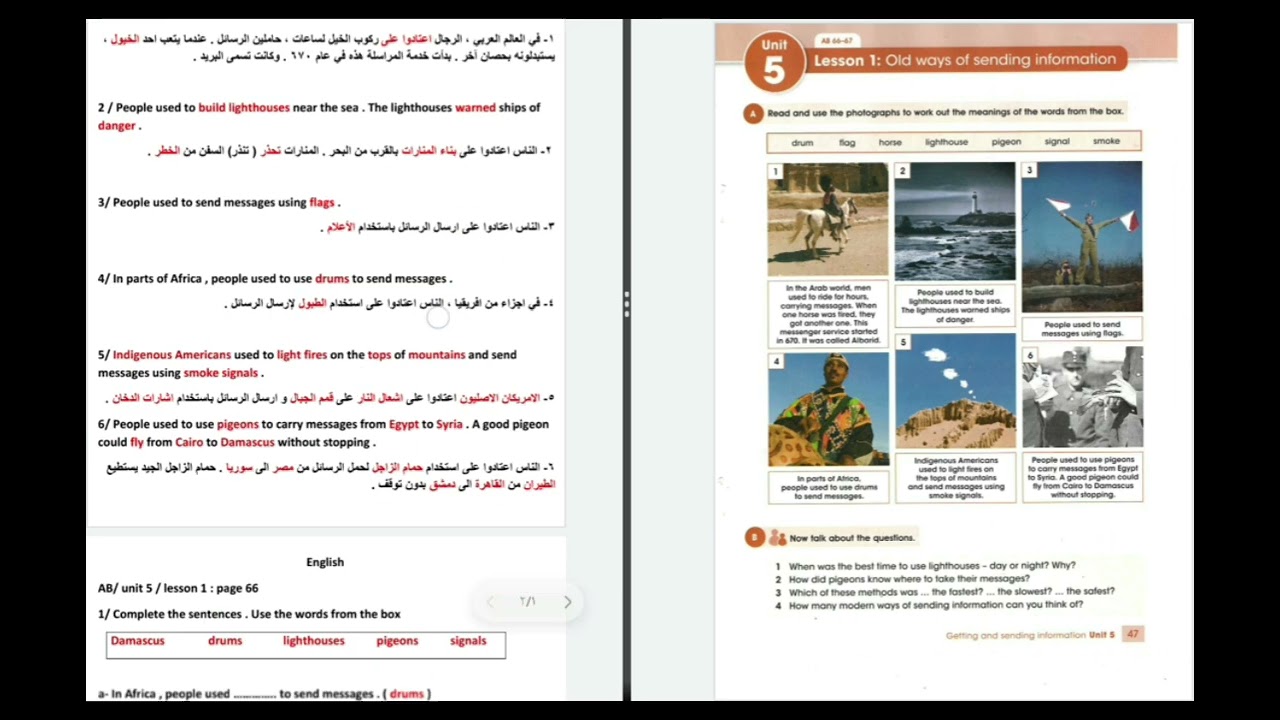This screenshot has height=720, width=1280.
Task: Click 'lighthouses' in the worksheet word box
Action: 313,641
